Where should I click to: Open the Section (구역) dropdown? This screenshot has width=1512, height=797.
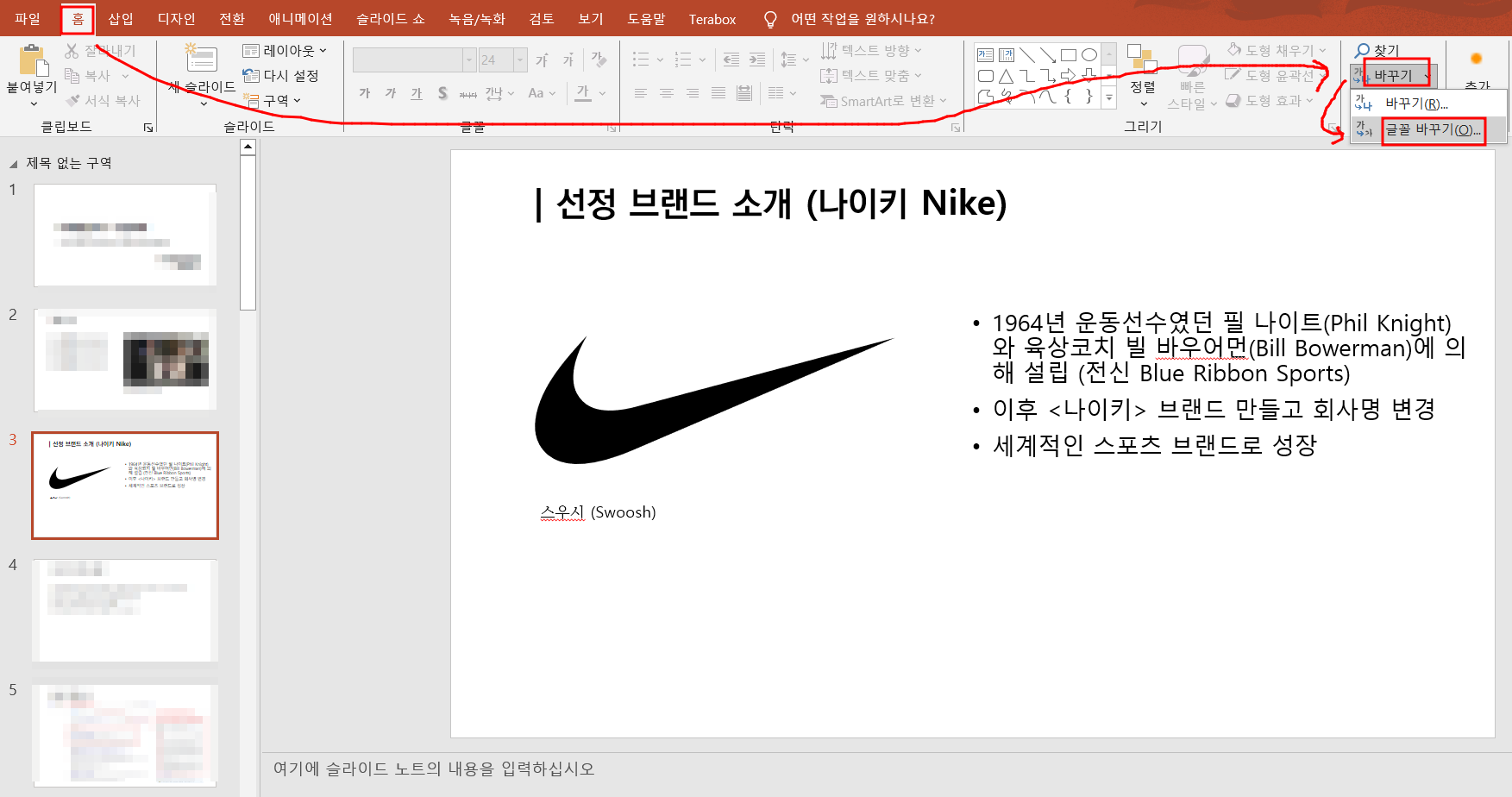pos(272,101)
